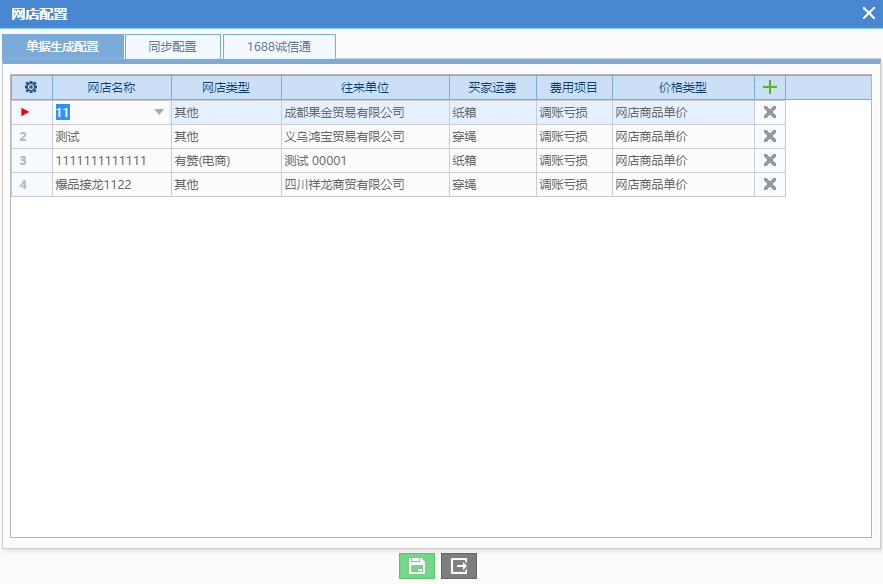Click 调账亏损 in row 11
This screenshot has width=883, height=584.
[574, 112]
